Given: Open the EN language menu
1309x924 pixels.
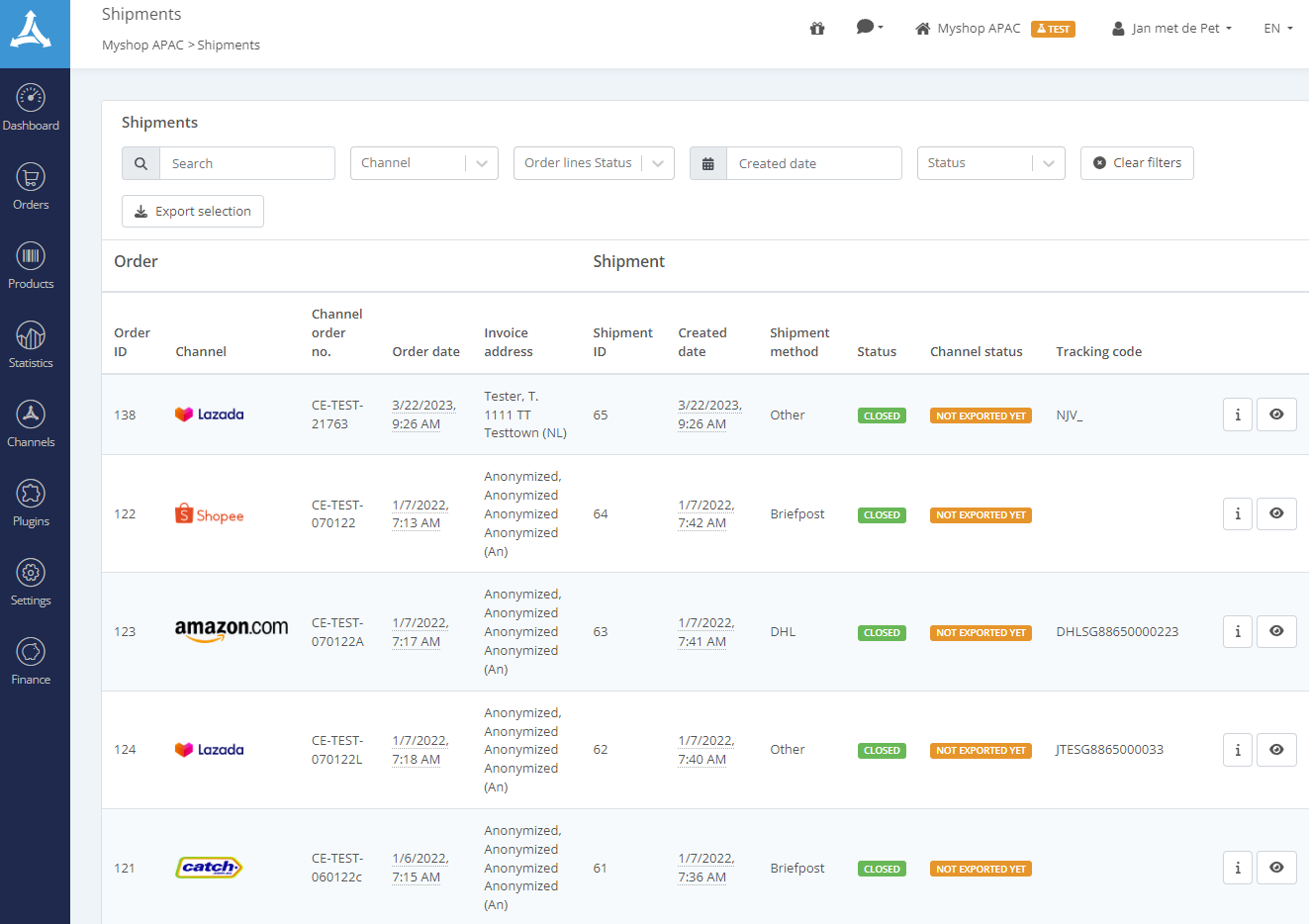Looking at the screenshot, I should point(1277,28).
